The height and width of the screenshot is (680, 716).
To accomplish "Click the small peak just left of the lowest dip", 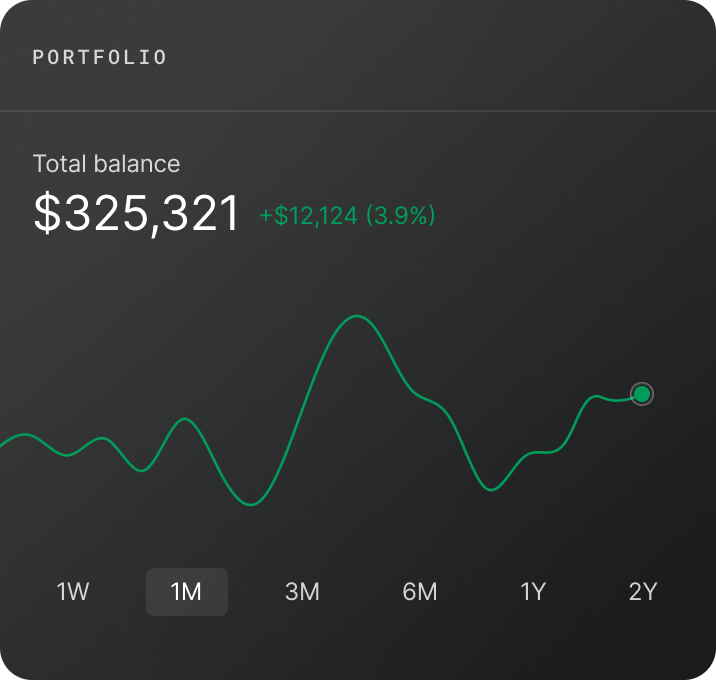I will [184, 419].
